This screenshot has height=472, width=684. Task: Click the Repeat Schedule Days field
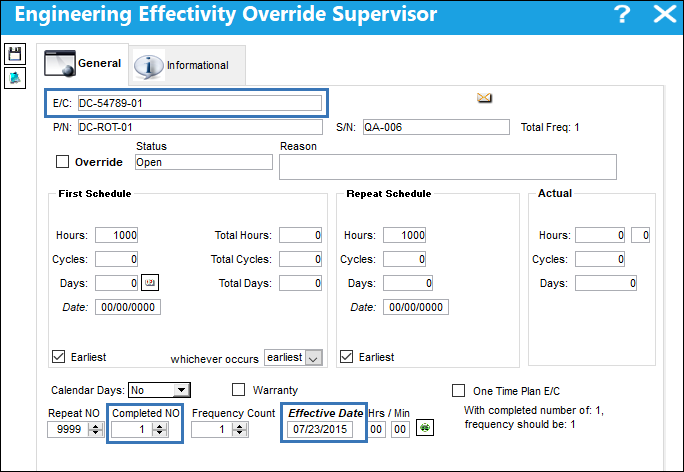coord(408,283)
